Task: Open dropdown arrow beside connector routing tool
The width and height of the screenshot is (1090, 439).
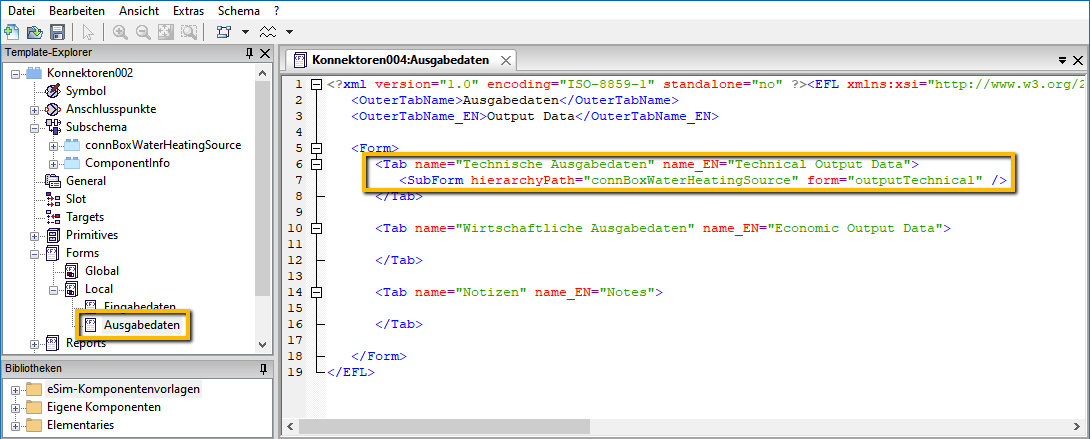Action: (245, 32)
